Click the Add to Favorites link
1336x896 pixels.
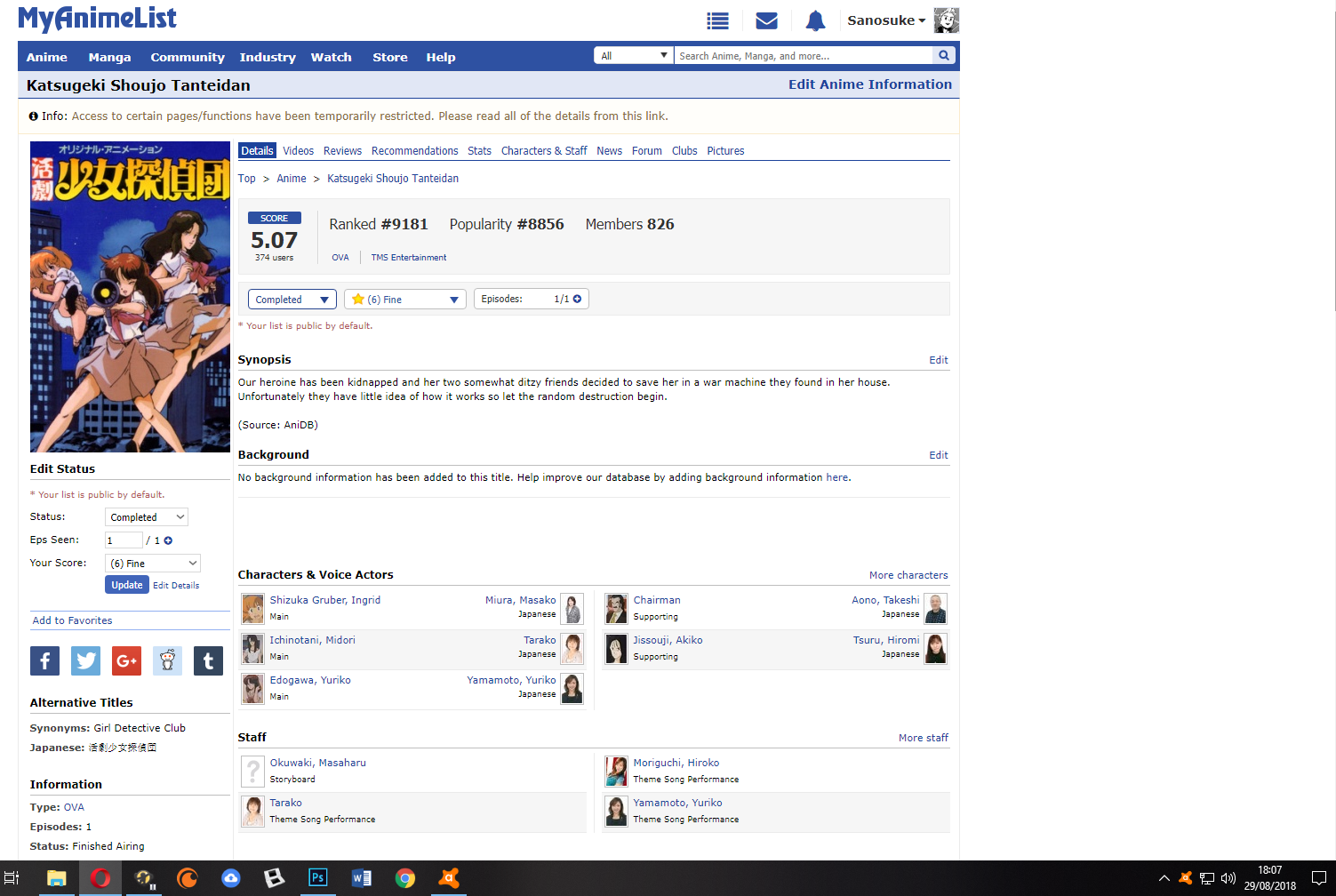tap(73, 620)
